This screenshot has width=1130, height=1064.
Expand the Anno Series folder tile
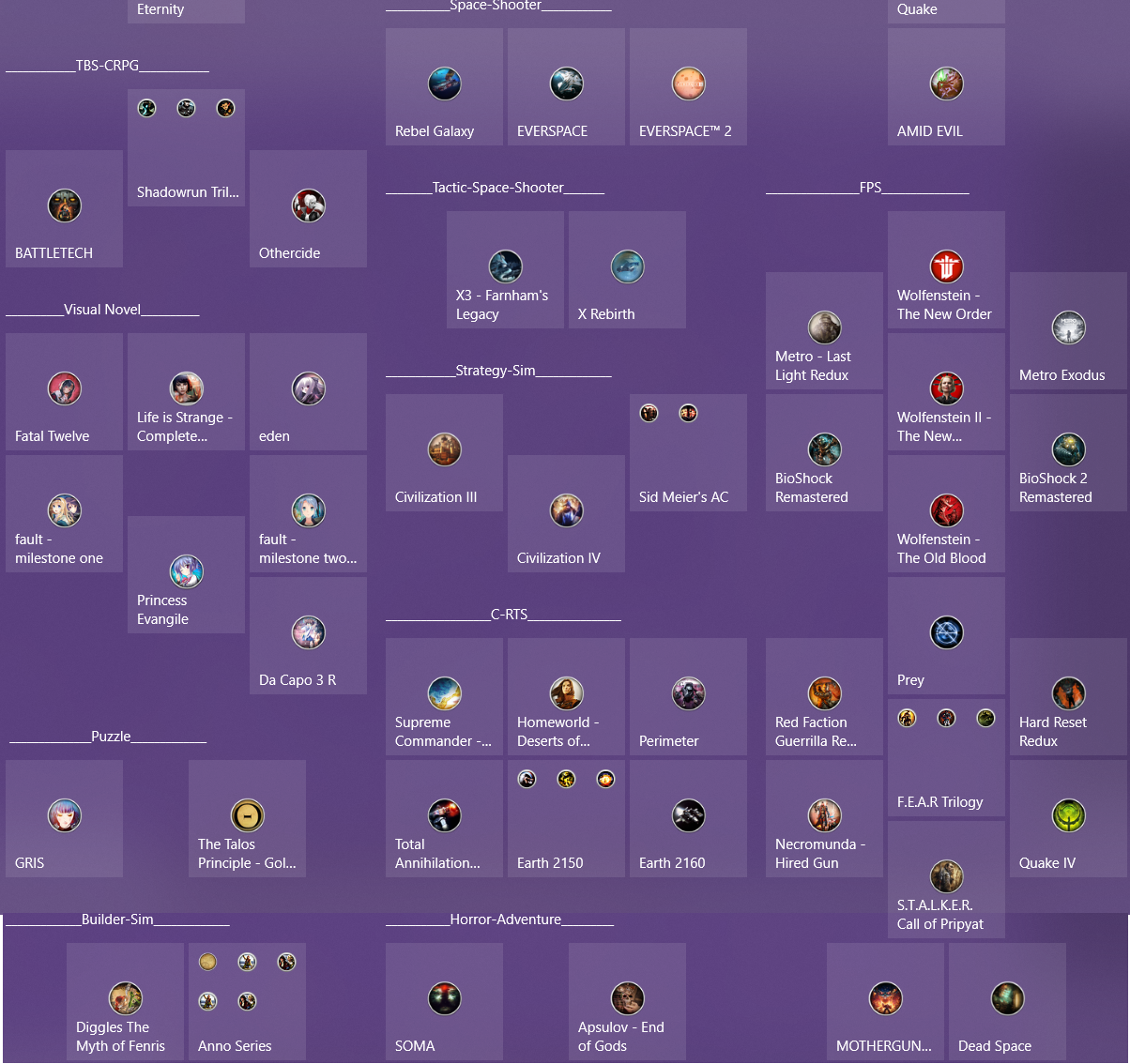pyautogui.click(x=247, y=1001)
